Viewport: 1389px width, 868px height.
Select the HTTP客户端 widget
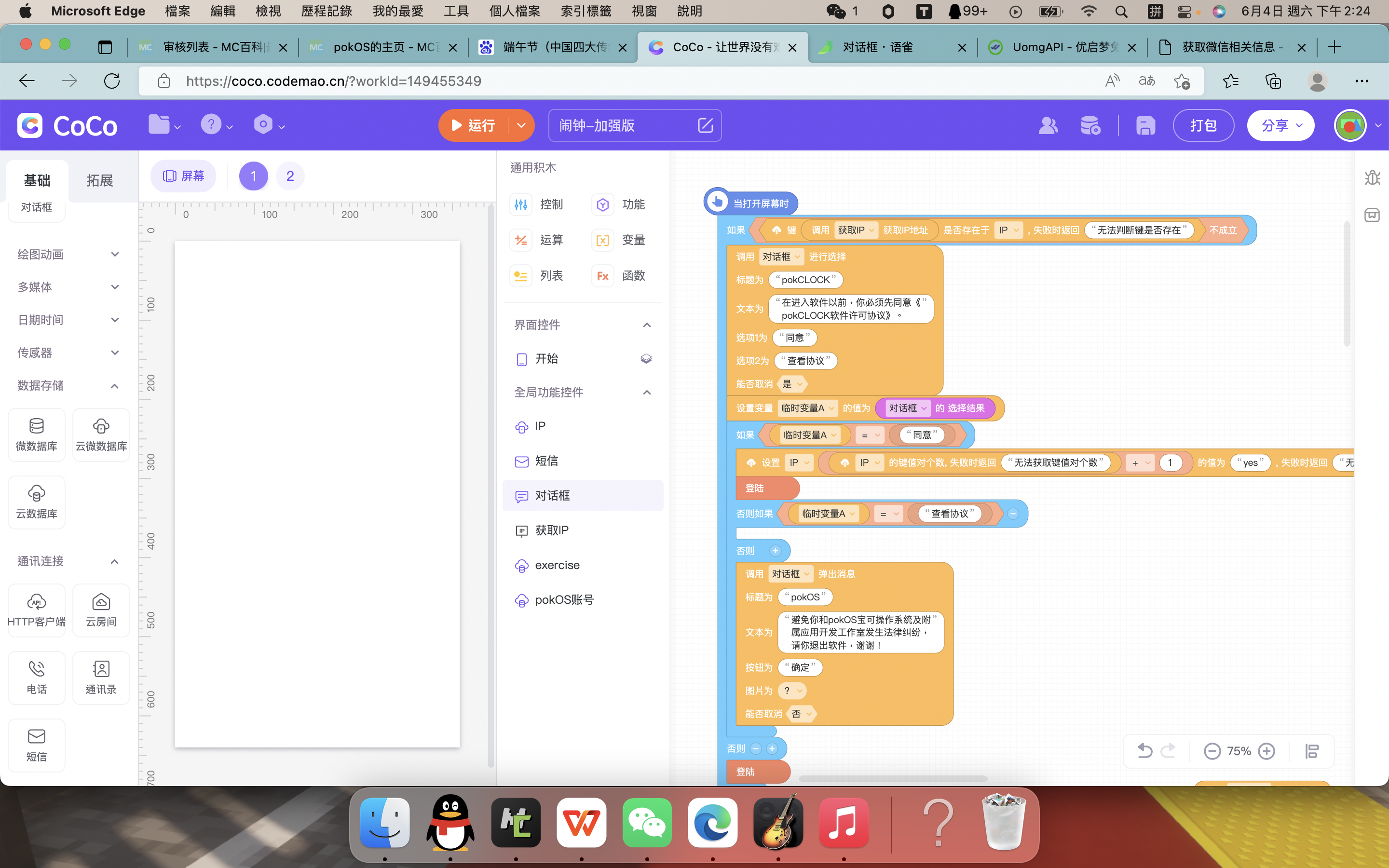(37, 610)
